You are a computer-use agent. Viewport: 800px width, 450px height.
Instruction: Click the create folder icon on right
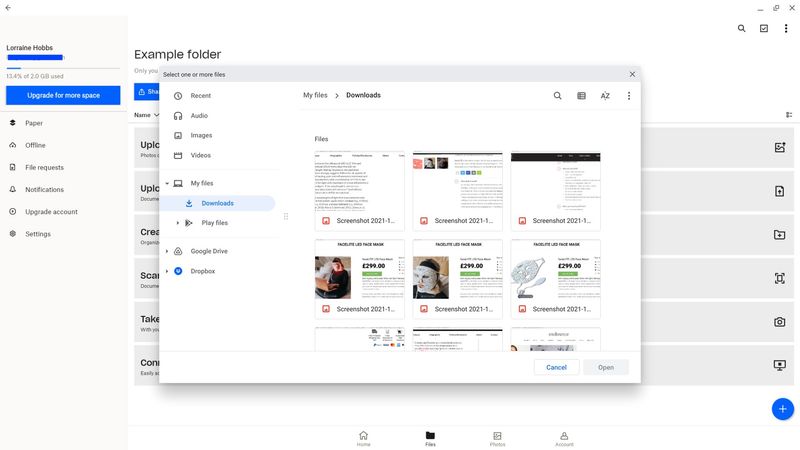pyautogui.click(x=780, y=235)
